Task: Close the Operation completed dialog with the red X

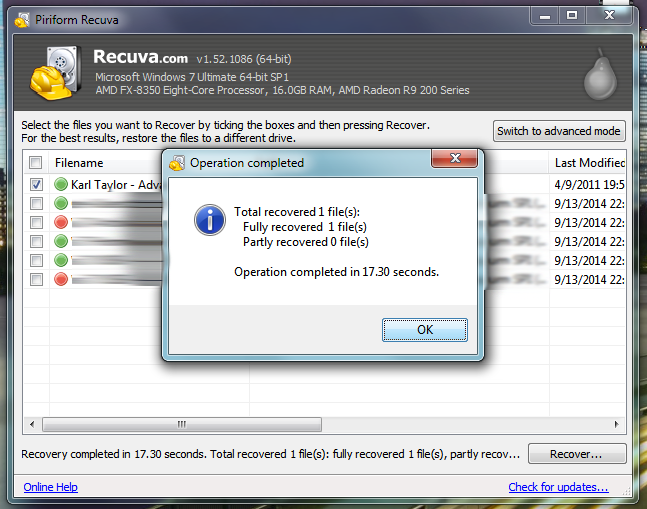Action: (x=455, y=158)
